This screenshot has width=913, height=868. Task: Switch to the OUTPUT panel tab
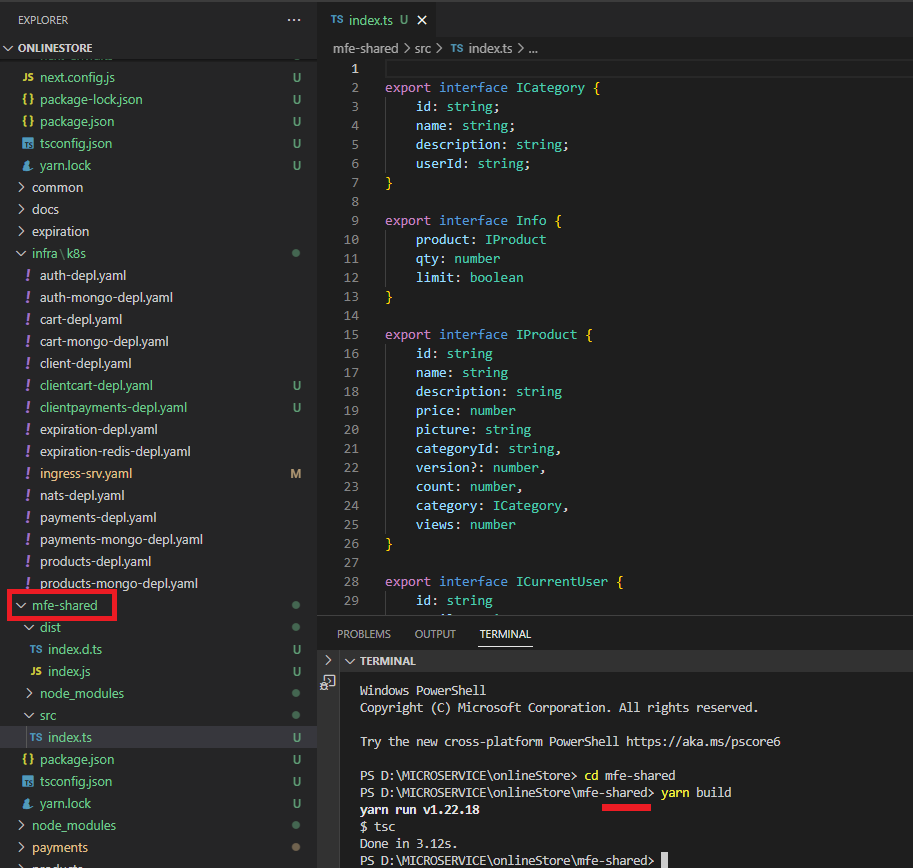coord(435,634)
